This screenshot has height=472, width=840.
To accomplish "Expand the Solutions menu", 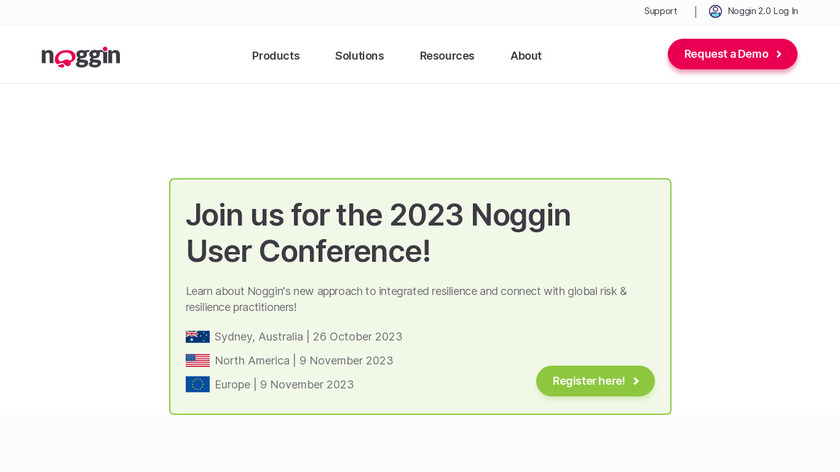I will click(359, 56).
